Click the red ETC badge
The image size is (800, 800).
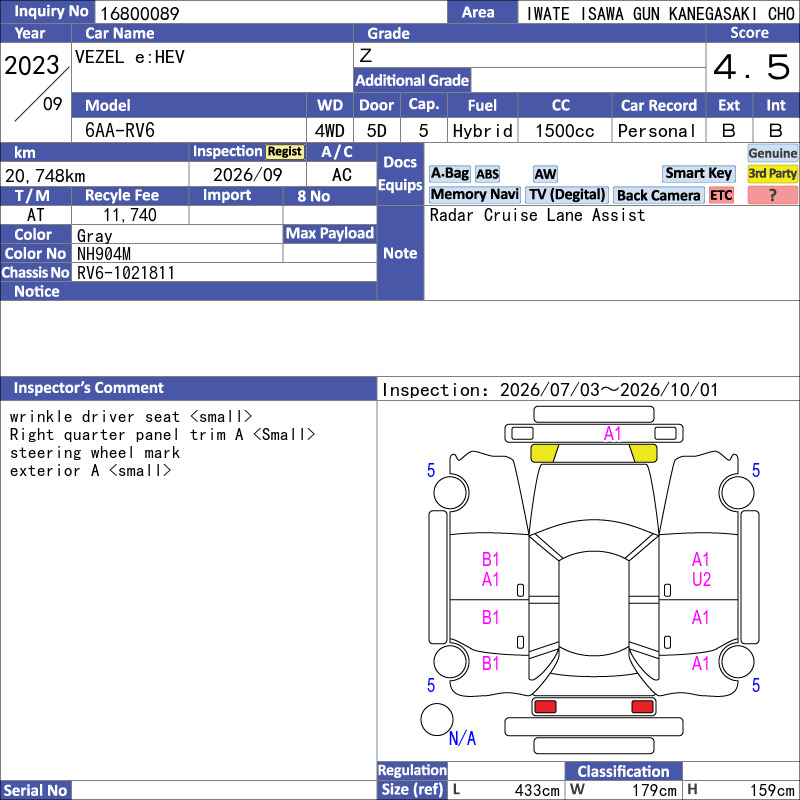[721, 195]
